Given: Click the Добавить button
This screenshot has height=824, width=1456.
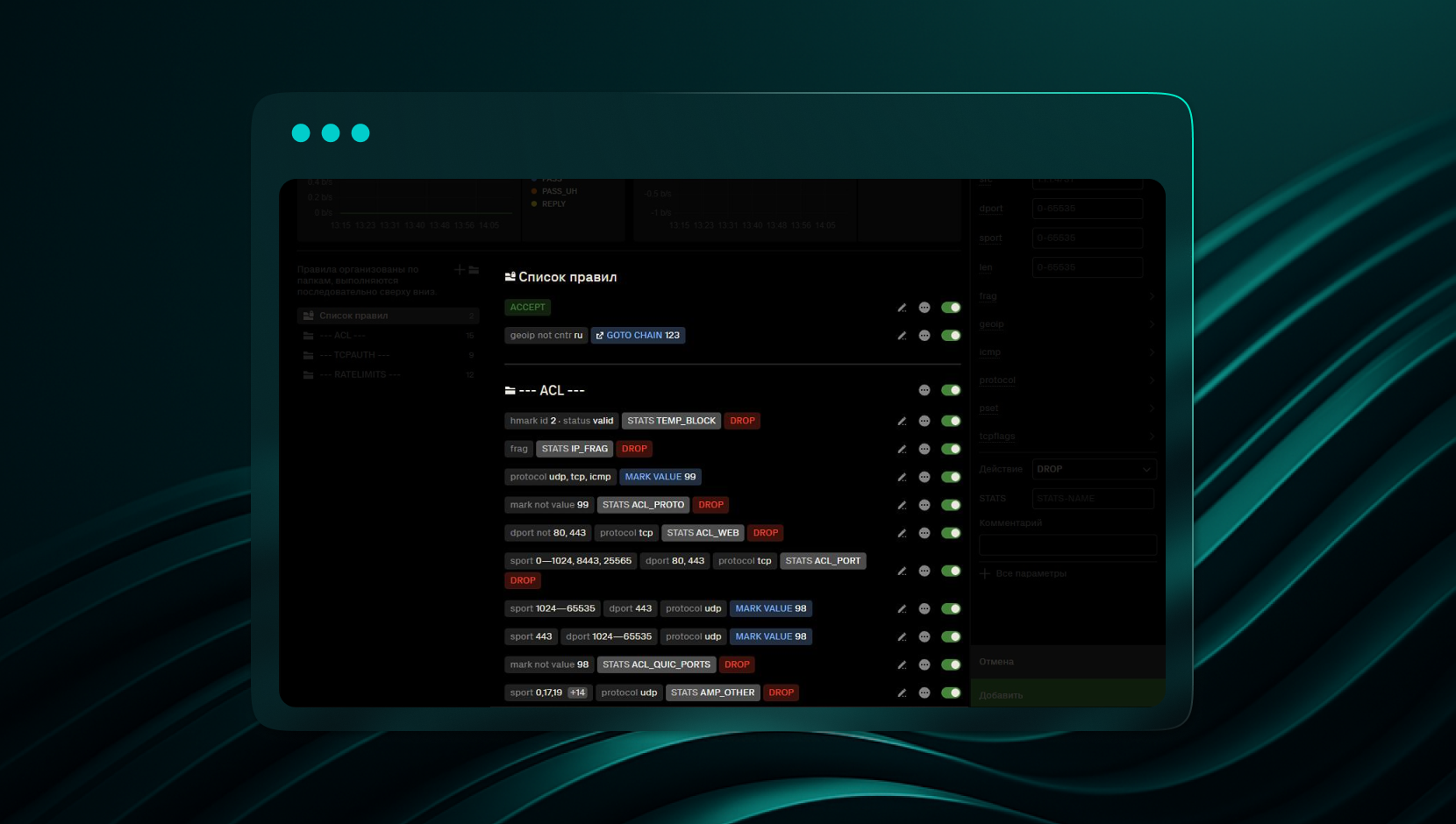Looking at the screenshot, I should click(1067, 693).
